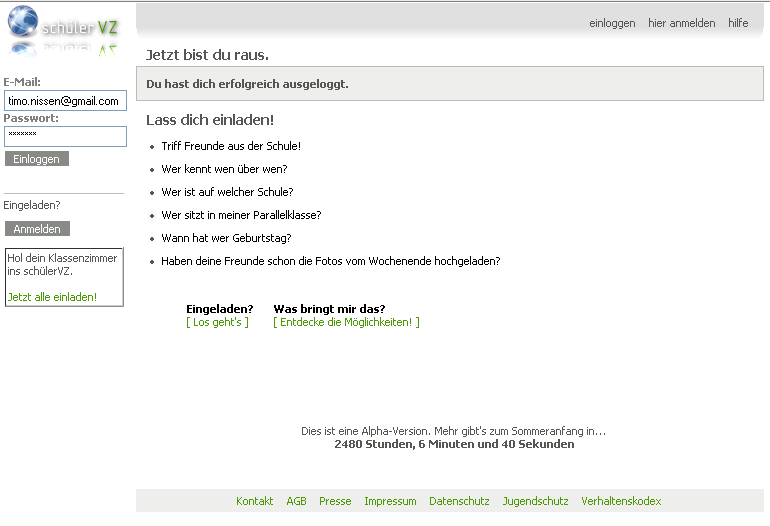This screenshot has height=526, width=770.
Task: Open the Presse footer link
Action: click(x=335, y=501)
